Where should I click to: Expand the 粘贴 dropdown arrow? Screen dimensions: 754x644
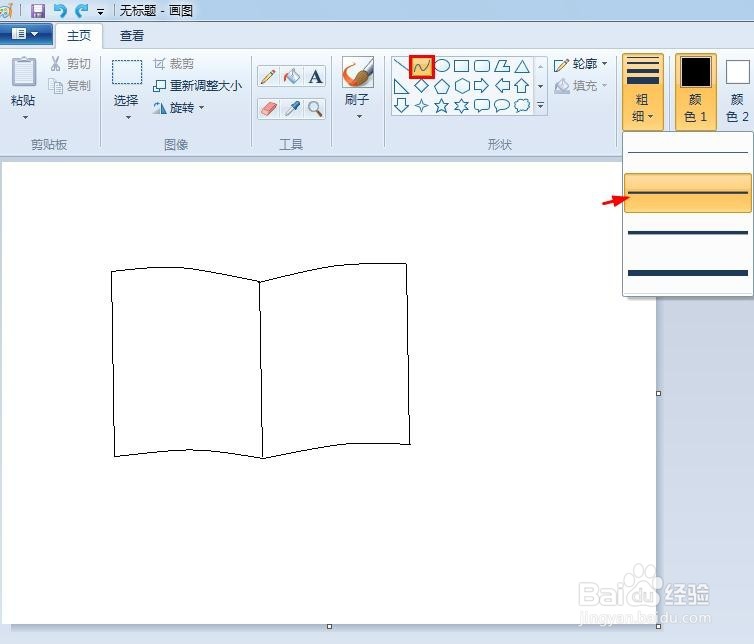pyautogui.click(x=25, y=117)
